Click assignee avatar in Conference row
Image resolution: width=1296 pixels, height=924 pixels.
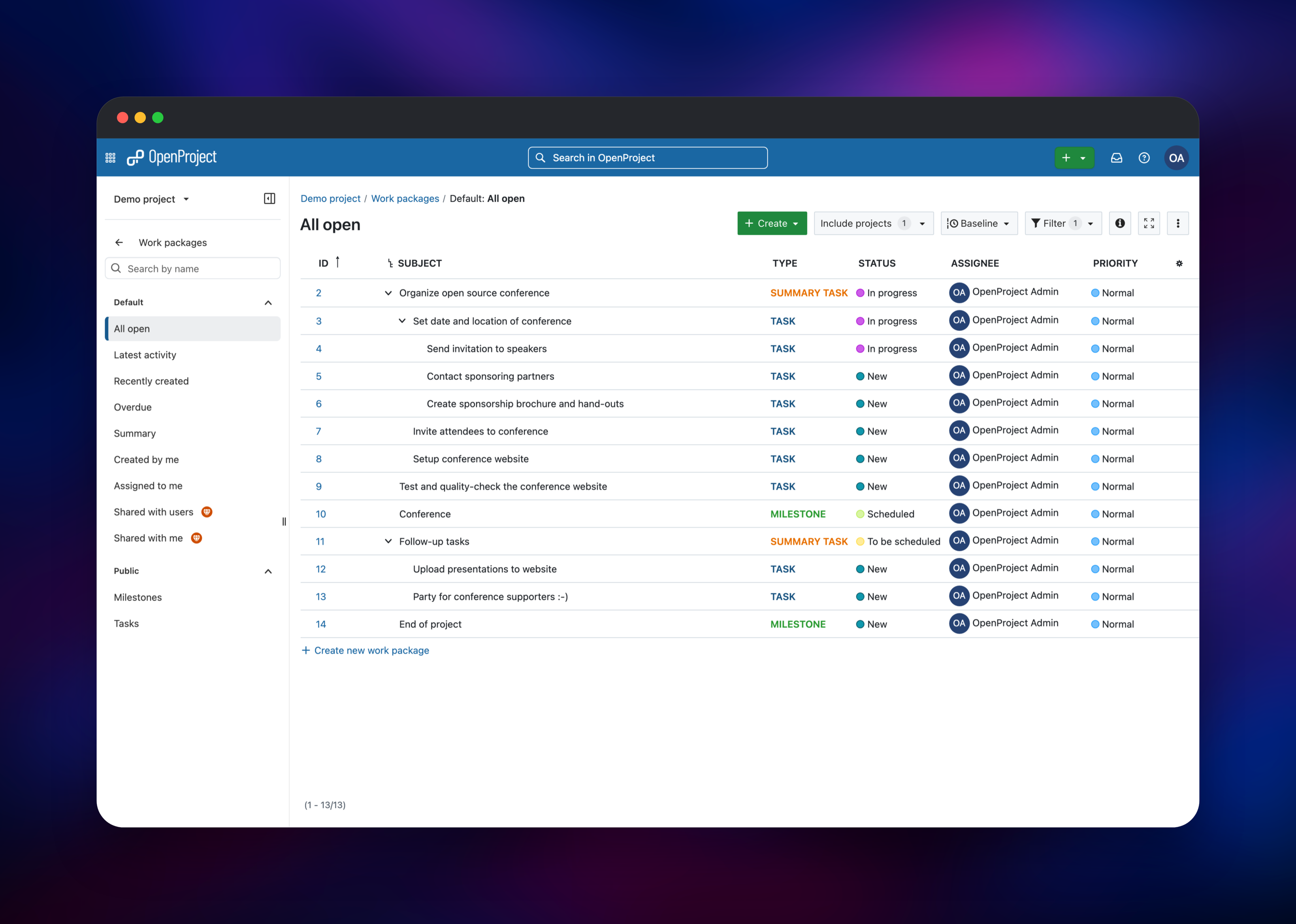[x=959, y=513]
